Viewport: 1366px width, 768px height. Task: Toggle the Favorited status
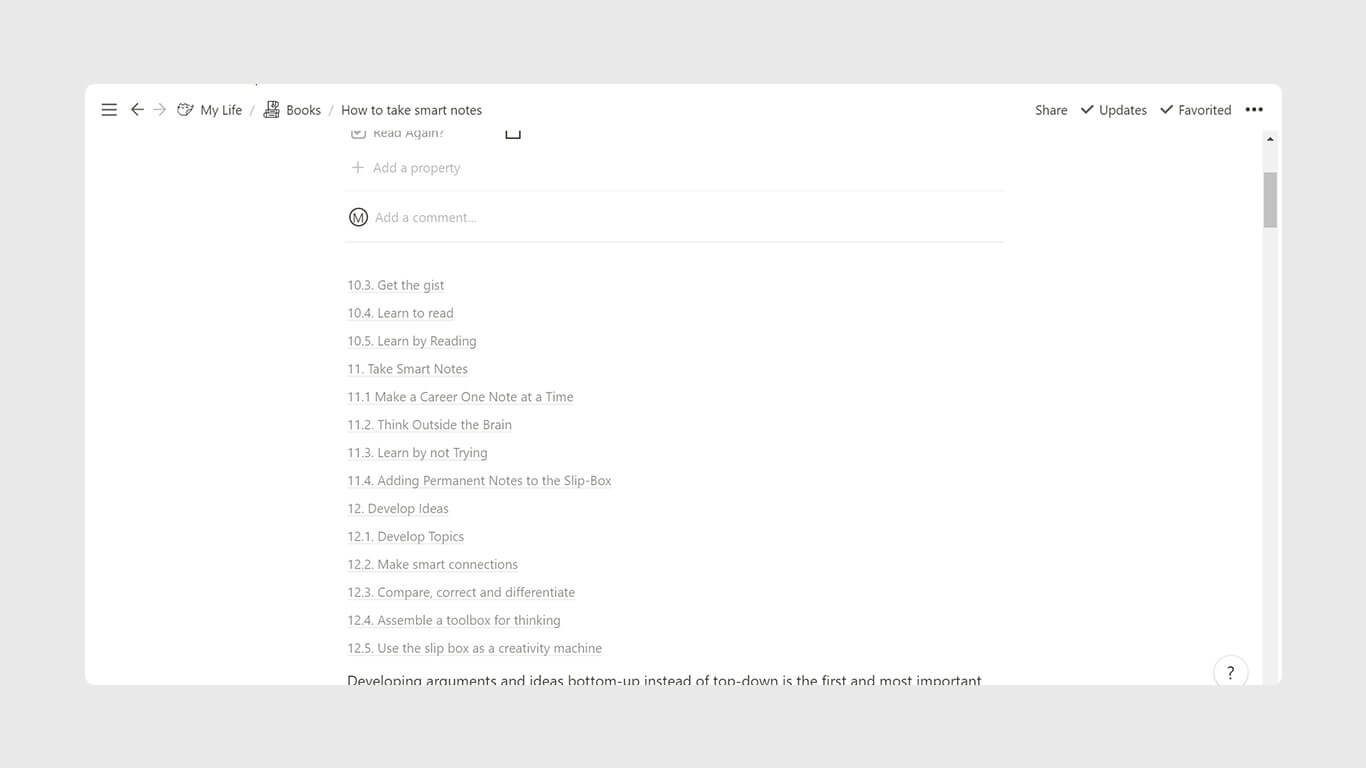[1195, 110]
